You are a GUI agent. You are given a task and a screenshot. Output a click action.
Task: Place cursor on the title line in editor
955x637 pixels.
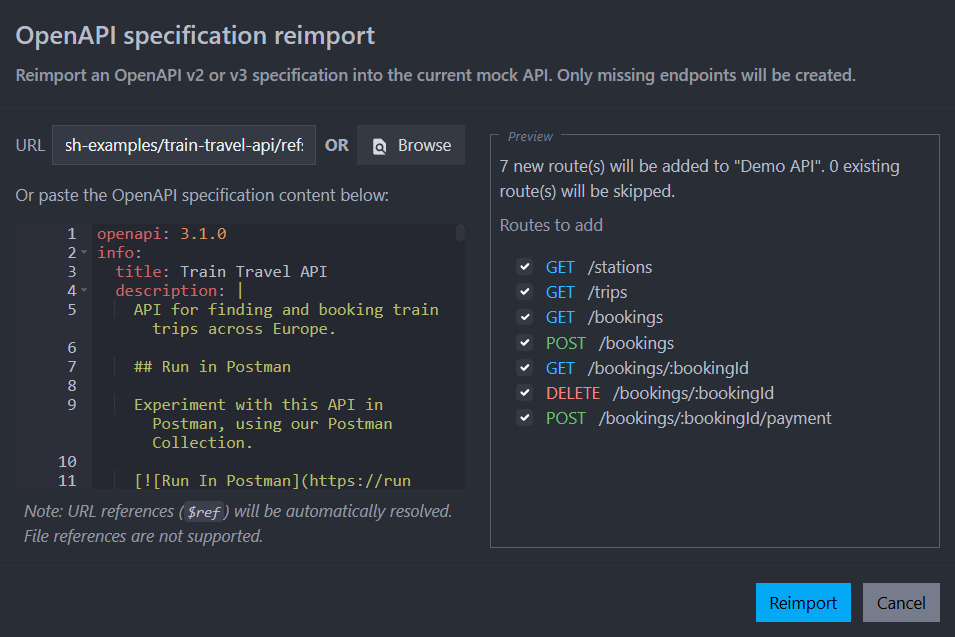pos(220,272)
